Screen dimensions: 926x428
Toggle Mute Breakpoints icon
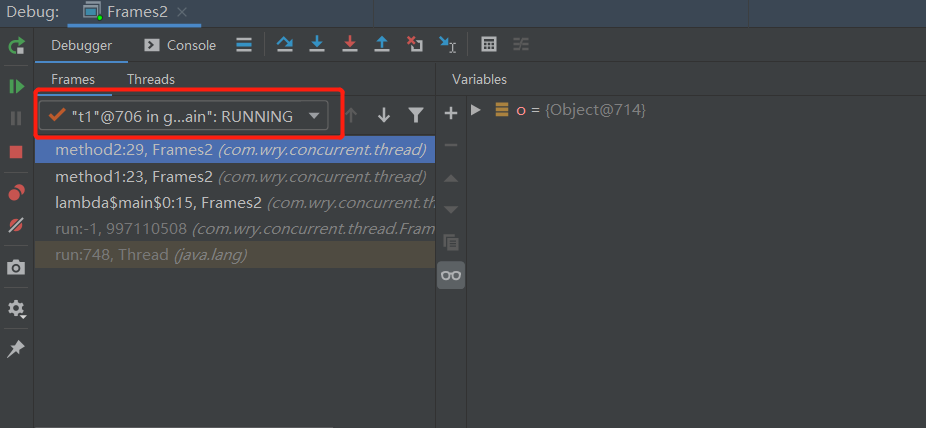tap(17, 224)
